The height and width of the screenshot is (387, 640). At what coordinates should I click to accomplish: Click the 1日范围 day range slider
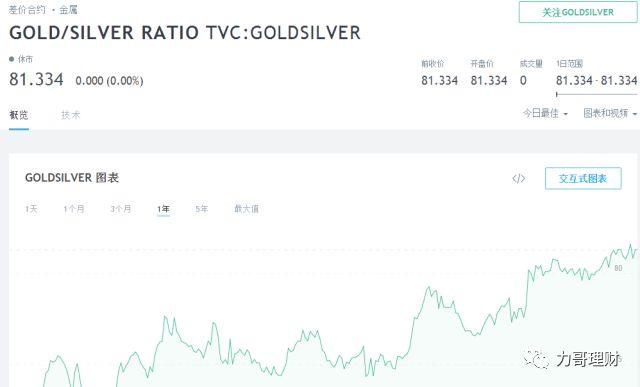pyautogui.click(x=596, y=94)
